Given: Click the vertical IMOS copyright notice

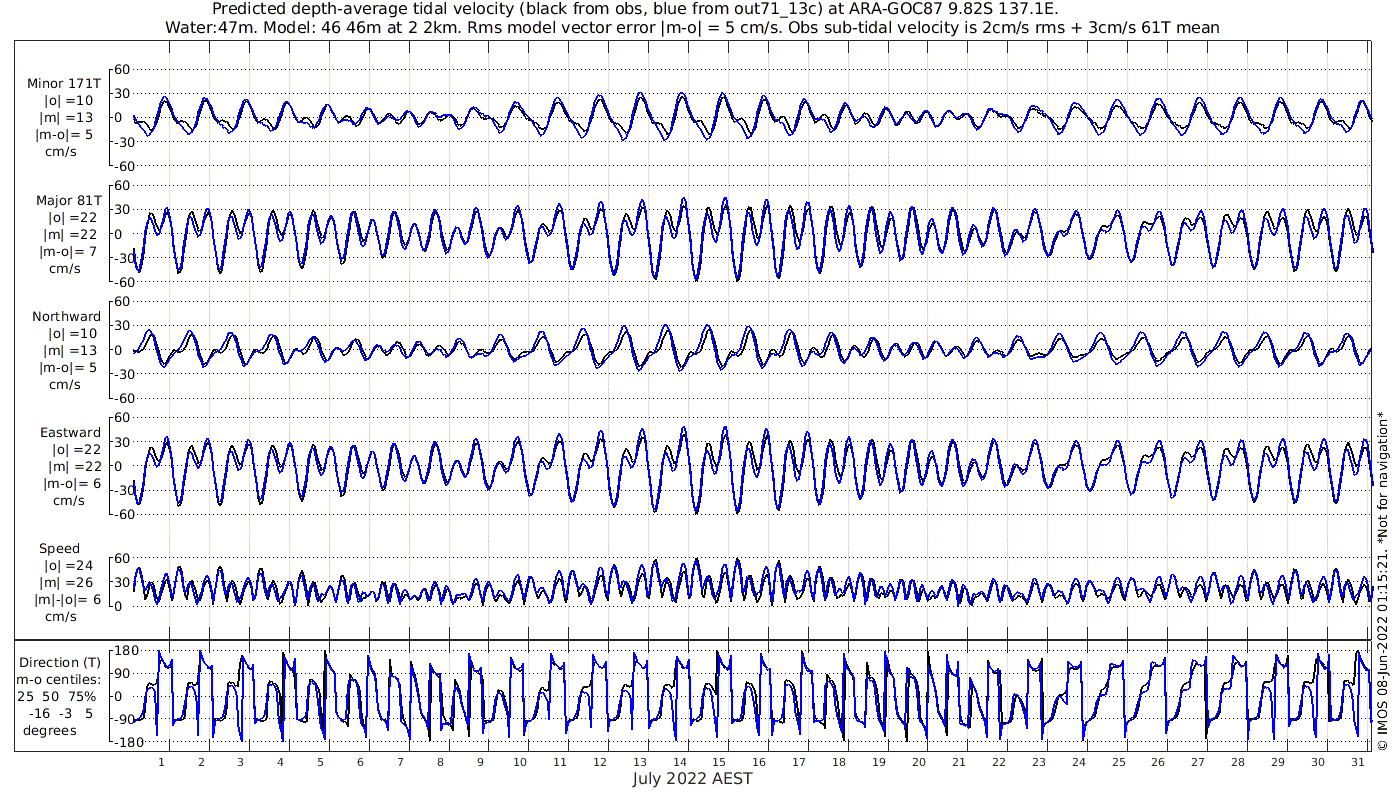Looking at the screenshot, I should click(x=1383, y=580).
